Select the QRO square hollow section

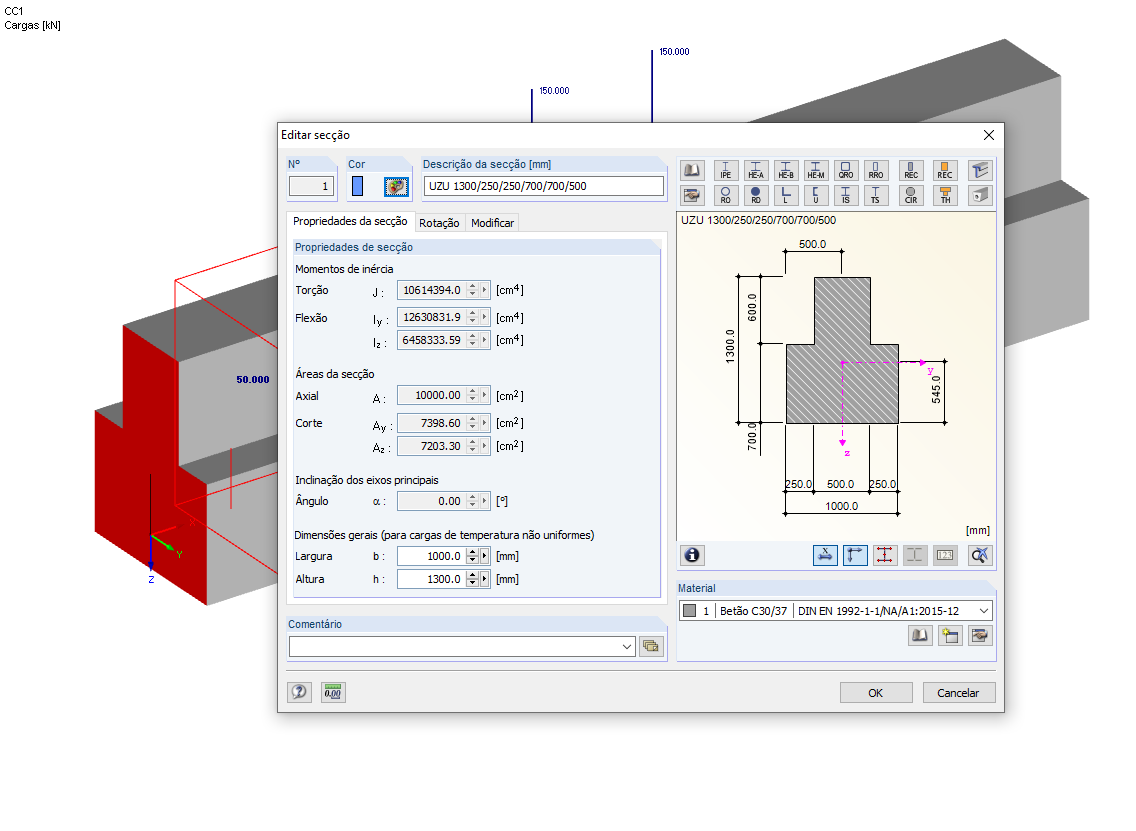coord(845,170)
